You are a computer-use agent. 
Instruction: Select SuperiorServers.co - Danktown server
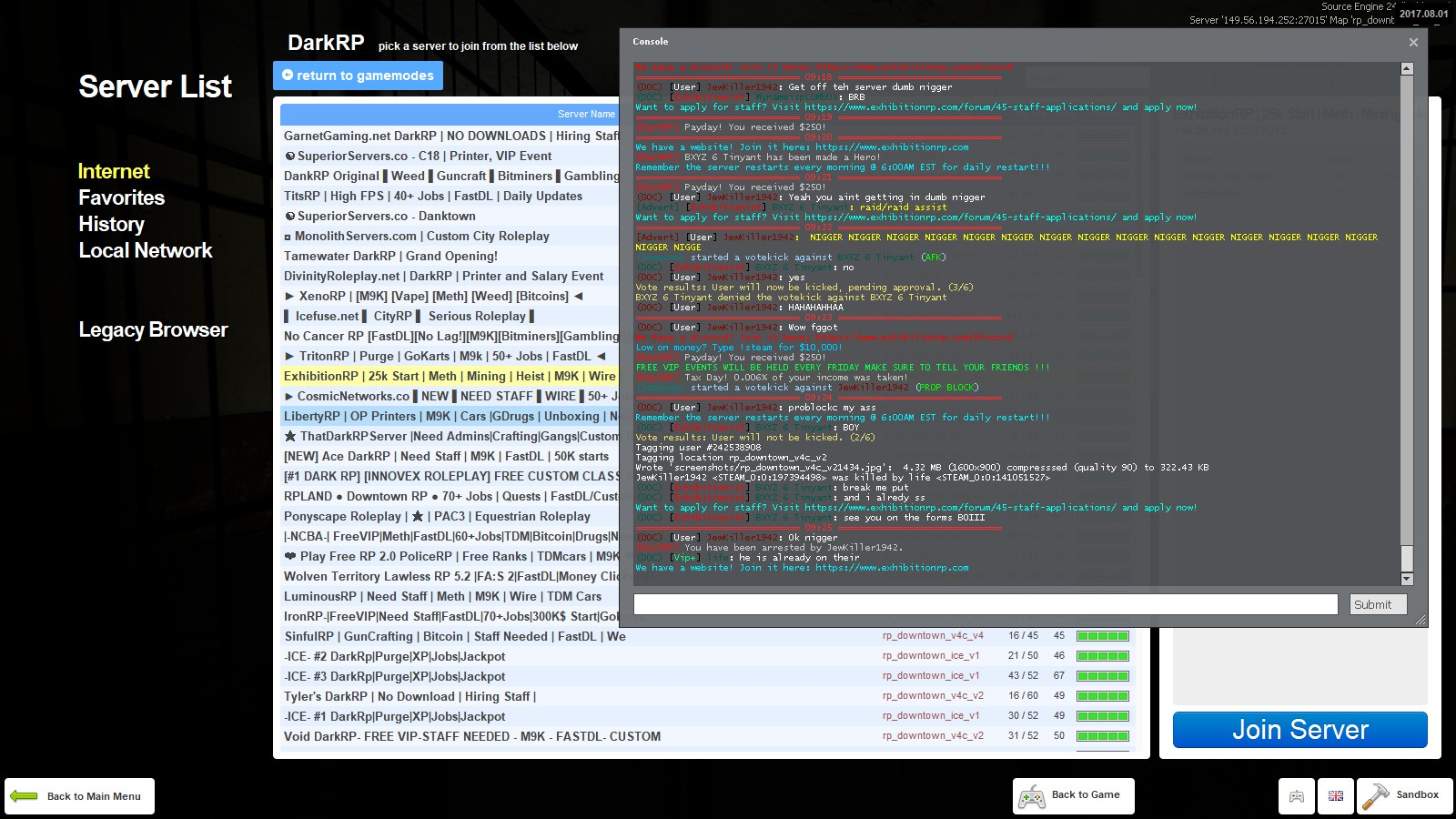coord(450,216)
